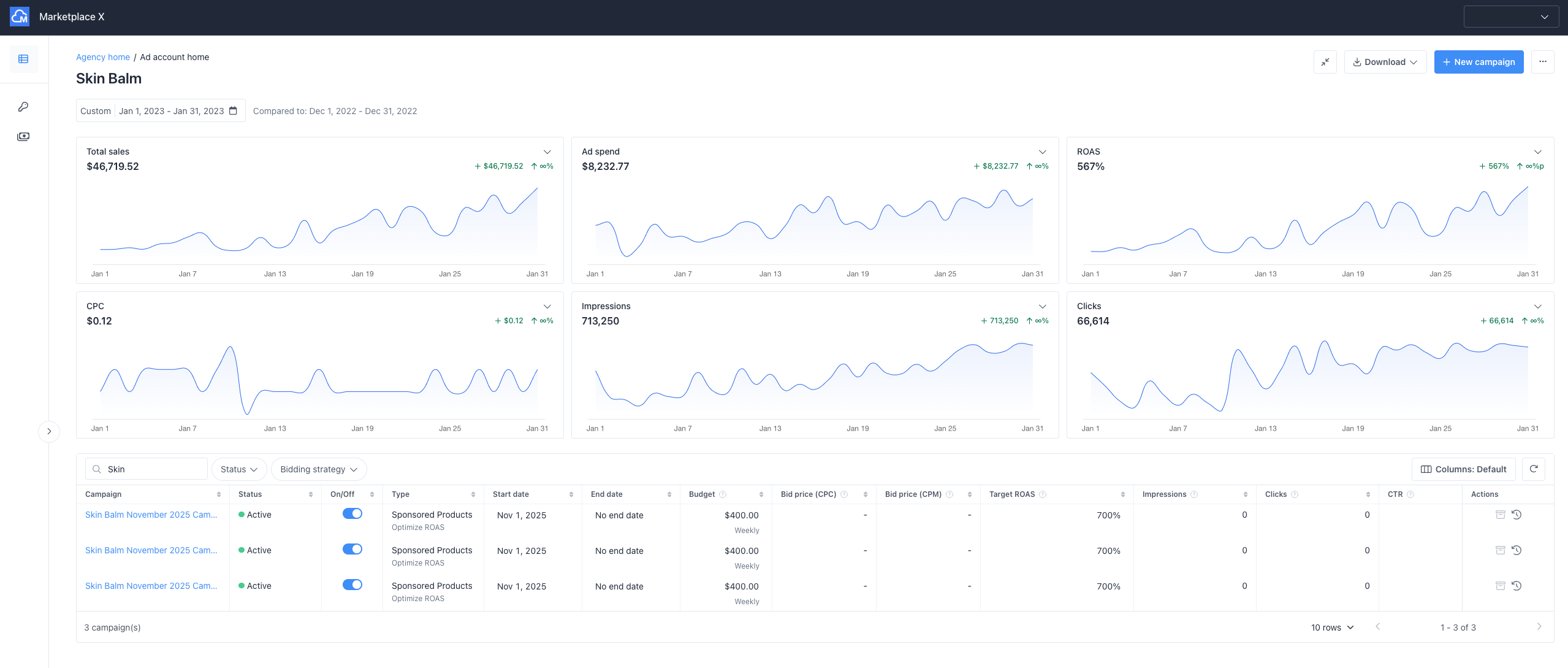1568x668 pixels.
Task: Click the dashboard table icon in sidebar
Action: [x=23, y=58]
